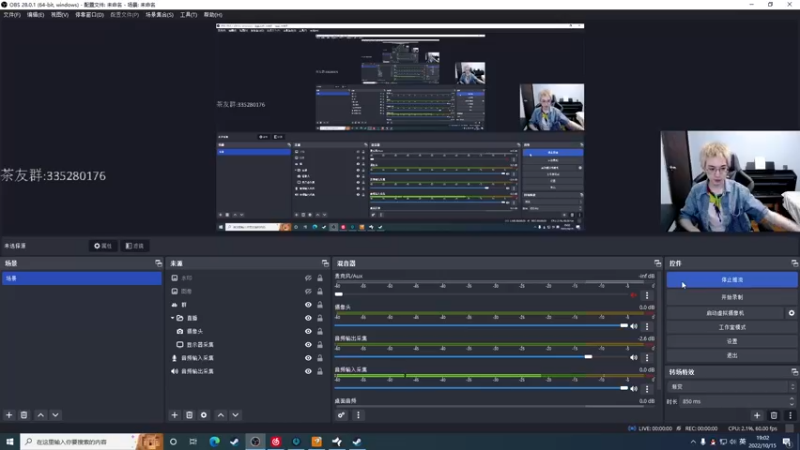800x450 pixels.
Task: Add a new source with plus icon
Action: 174,415
